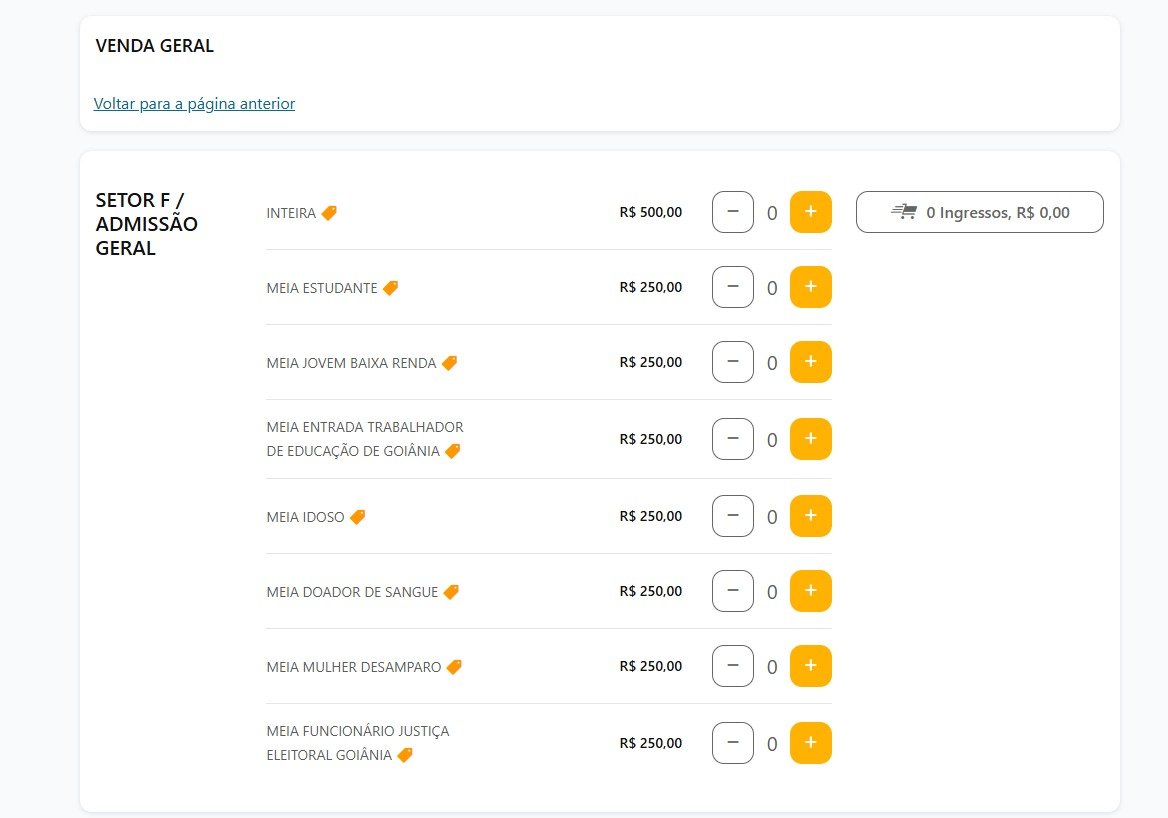This screenshot has width=1168, height=818.
Task: Add one MEIA IDOSO ticket
Action: [x=810, y=516]
